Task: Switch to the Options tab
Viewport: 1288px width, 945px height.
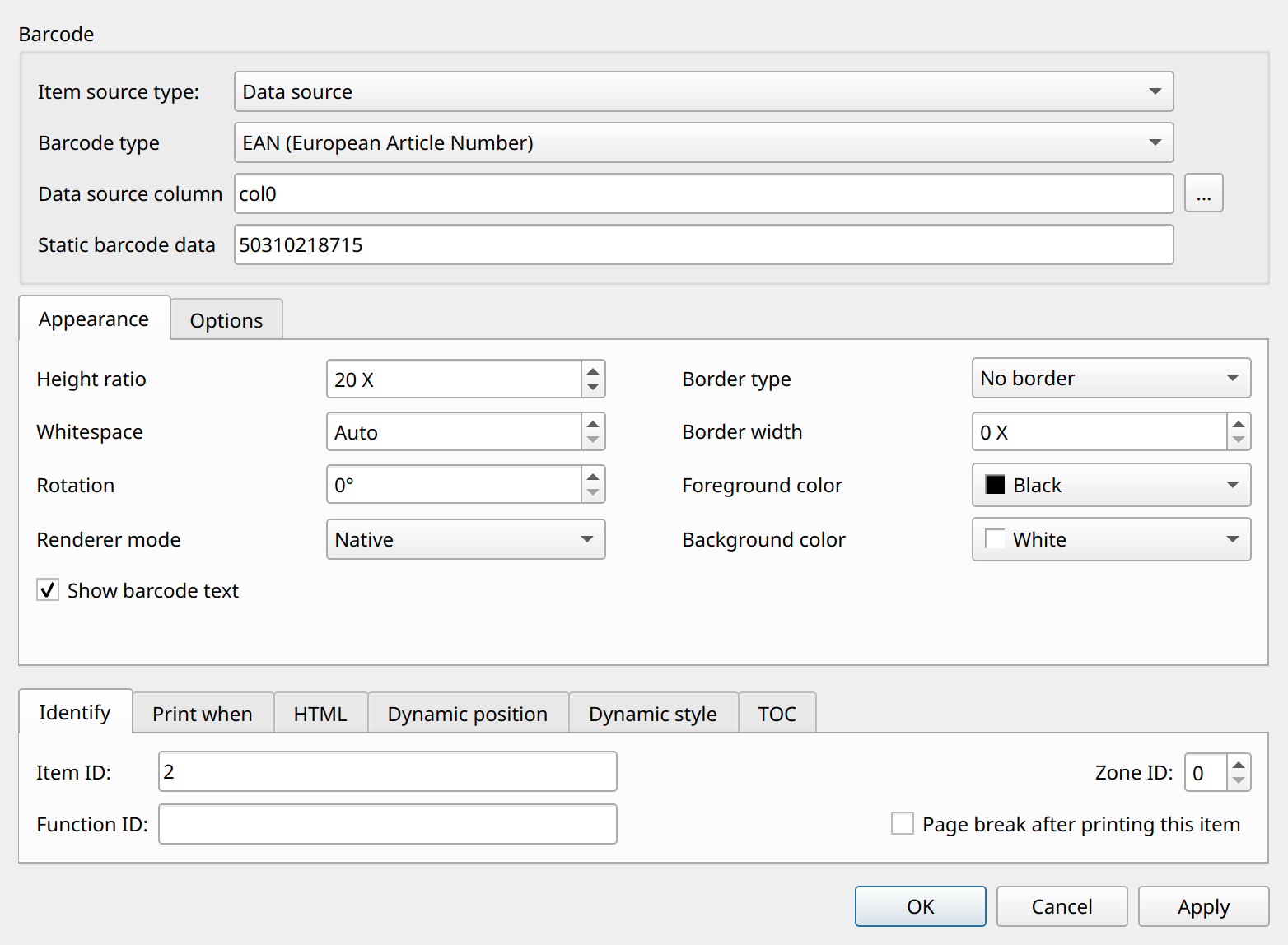Action: coord(226,320)
